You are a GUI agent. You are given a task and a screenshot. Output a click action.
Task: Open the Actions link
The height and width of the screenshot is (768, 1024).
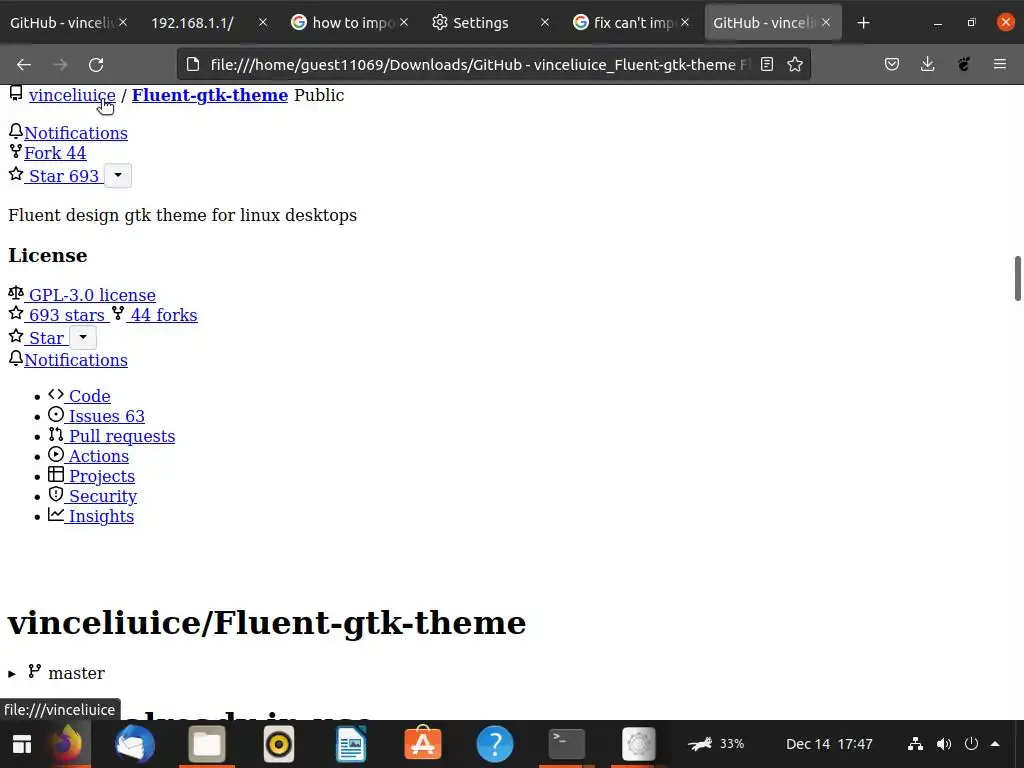click(98, 456)
